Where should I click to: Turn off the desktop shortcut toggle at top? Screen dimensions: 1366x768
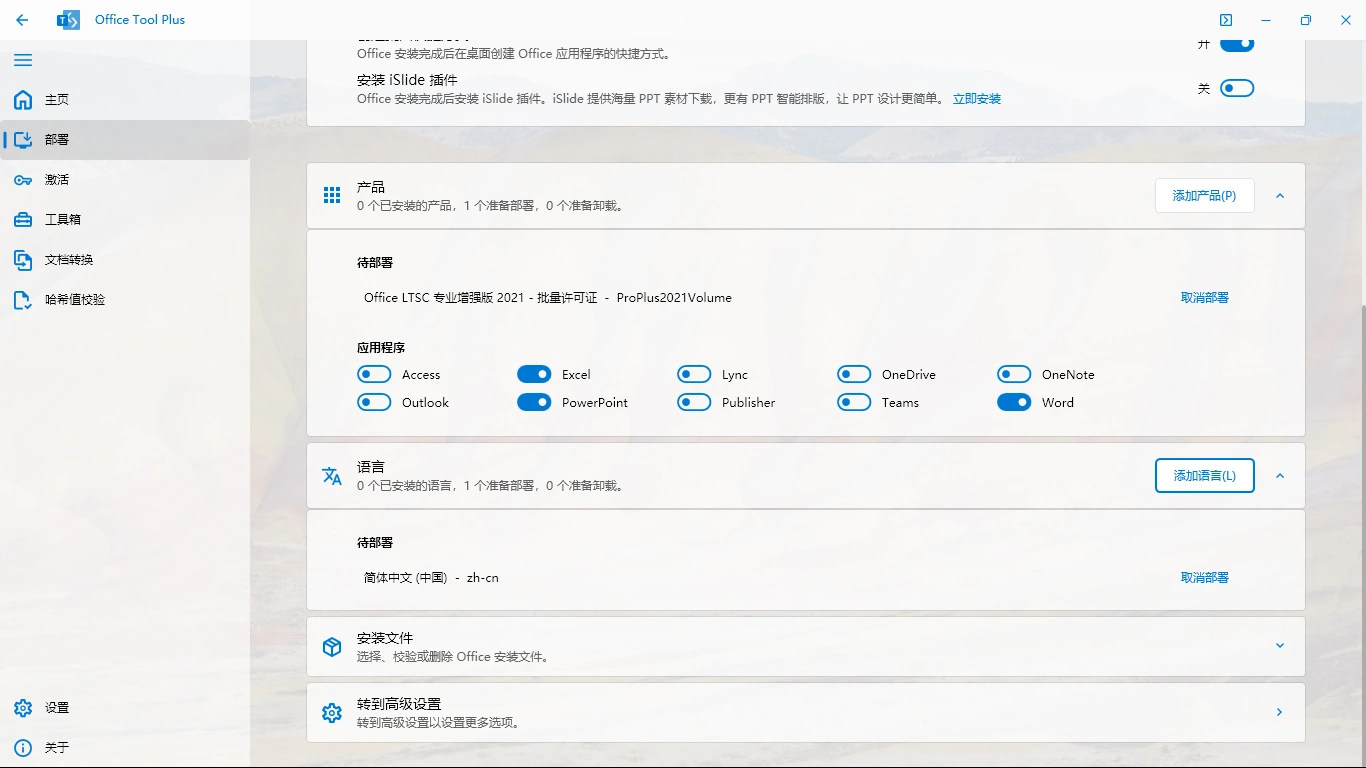coord(1237,44)
